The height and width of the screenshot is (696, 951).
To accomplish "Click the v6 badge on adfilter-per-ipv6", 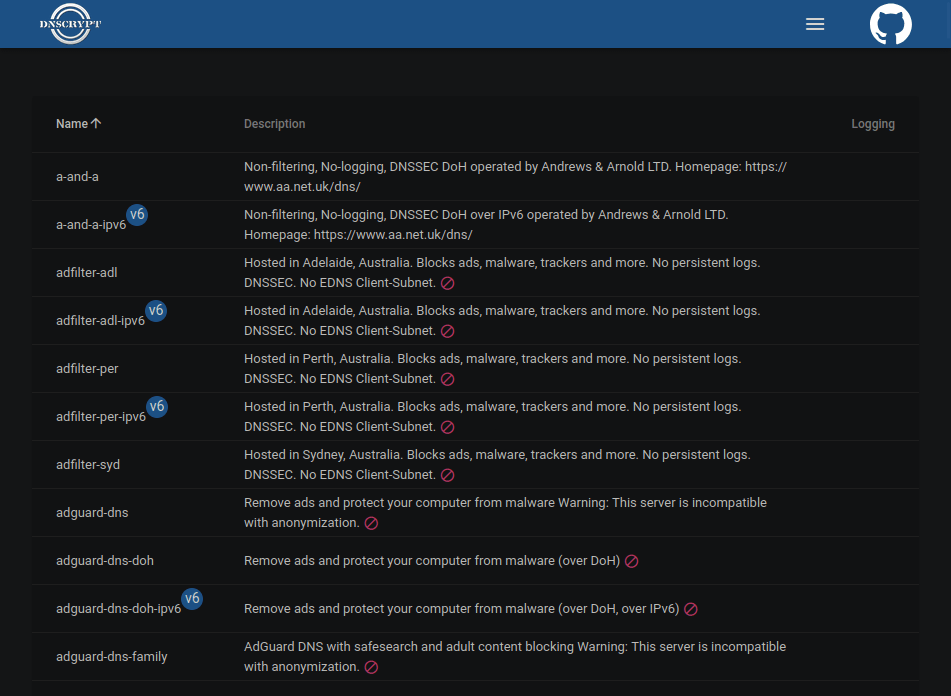I will (157, 406).
